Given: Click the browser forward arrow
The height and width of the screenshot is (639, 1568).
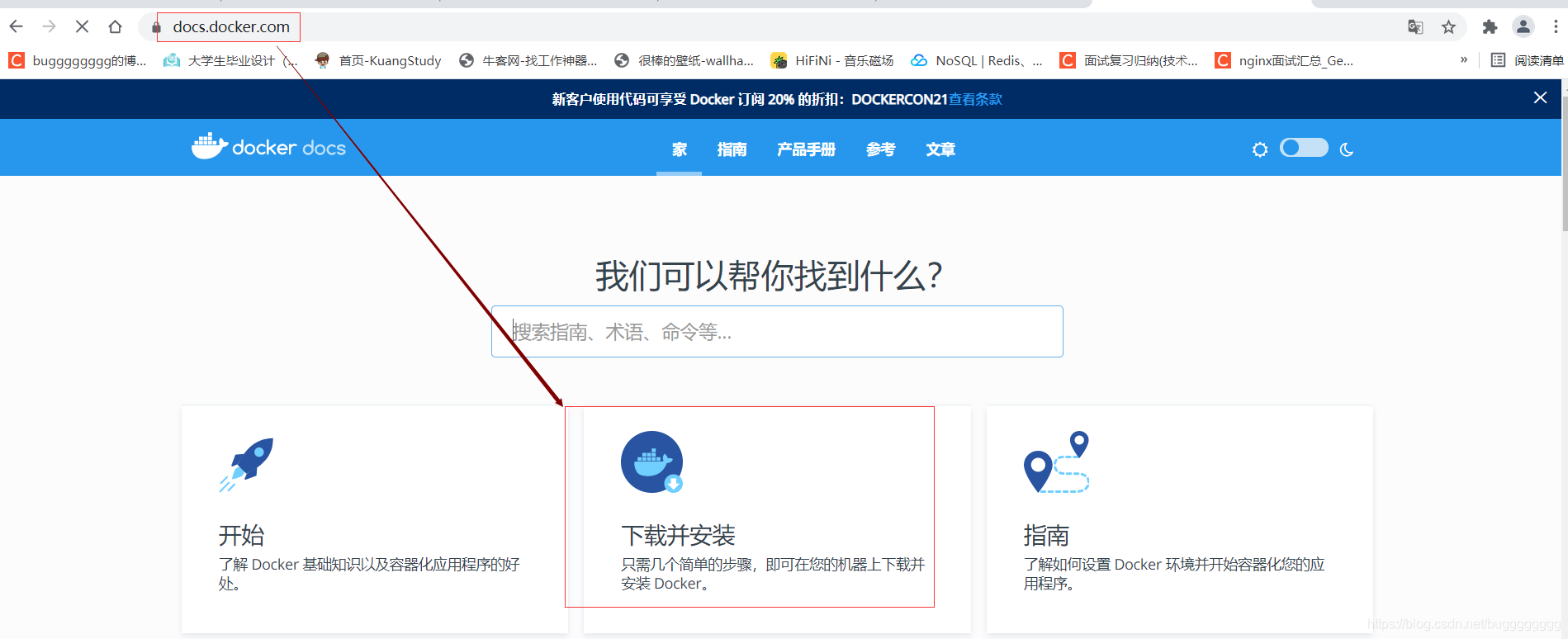Looking at the screenshot, I should [x=49, y=26].
